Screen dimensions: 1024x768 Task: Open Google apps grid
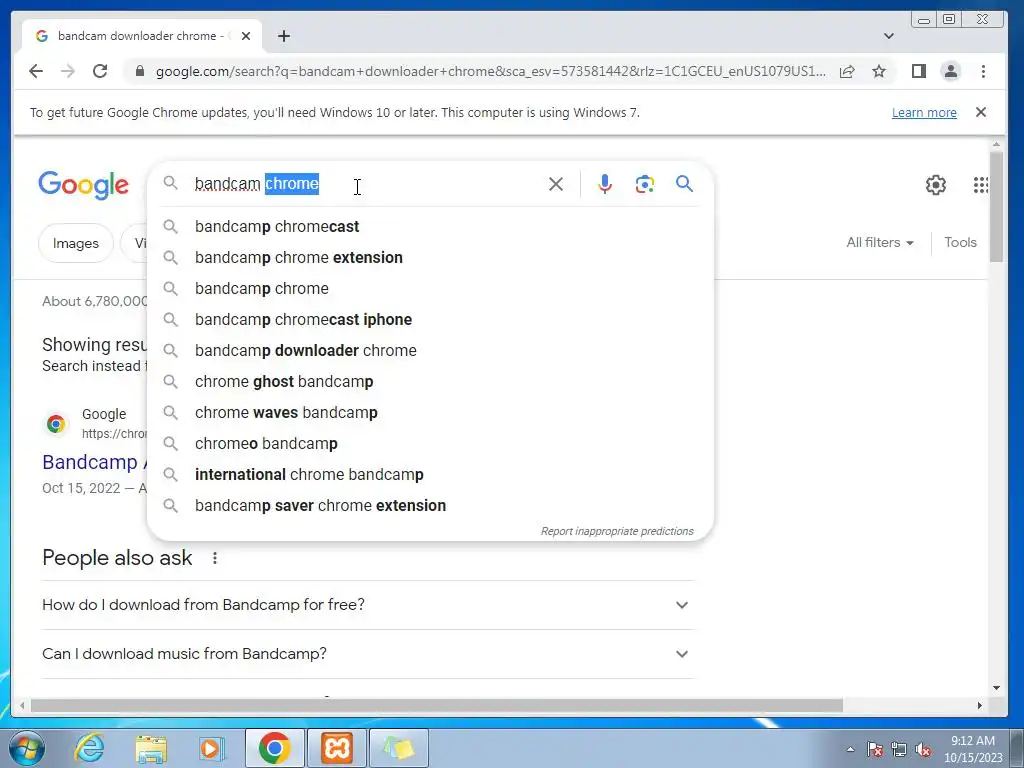click(x=980, y=185)
